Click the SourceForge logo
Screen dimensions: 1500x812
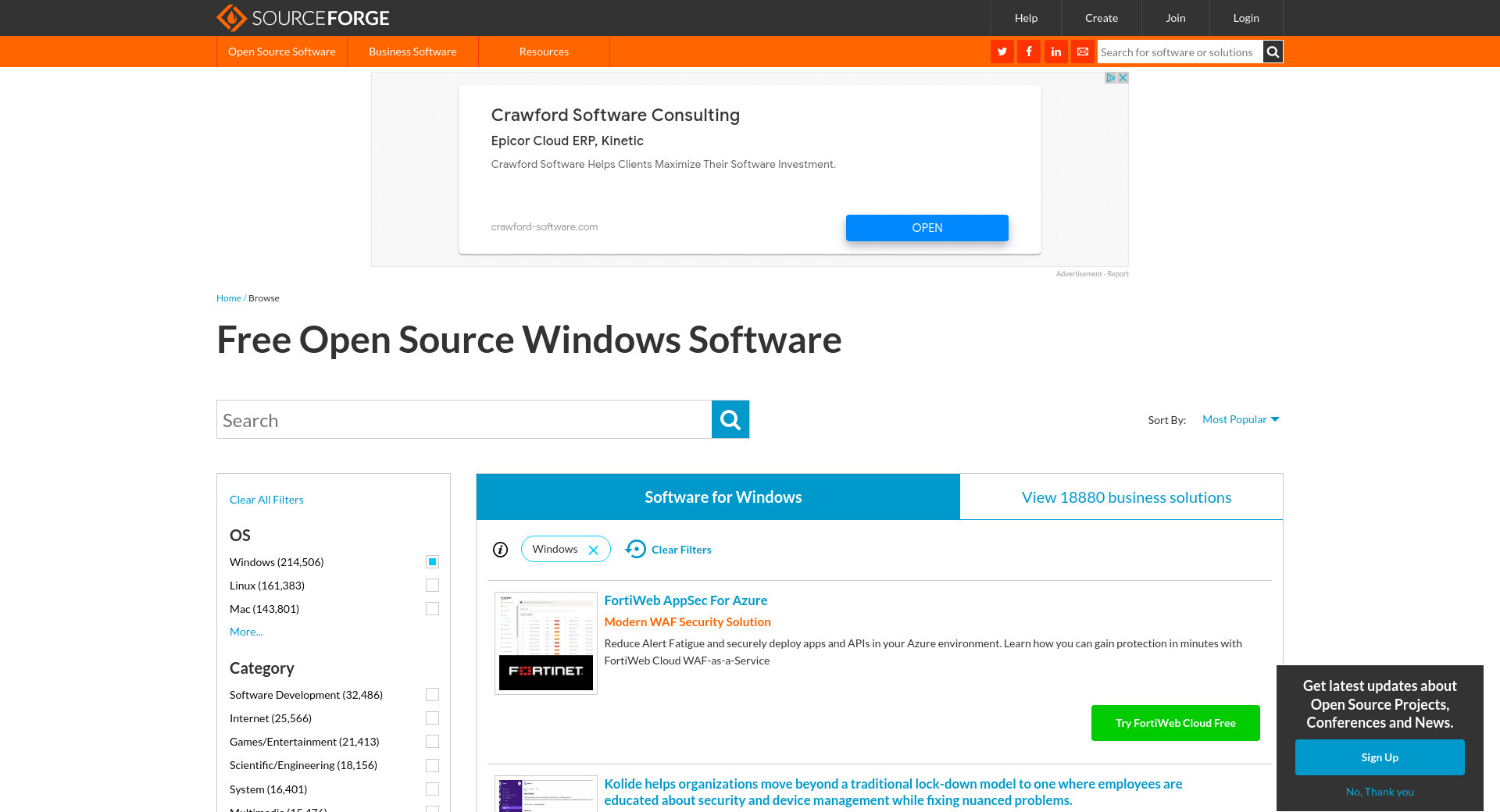[x=302, y=17]
